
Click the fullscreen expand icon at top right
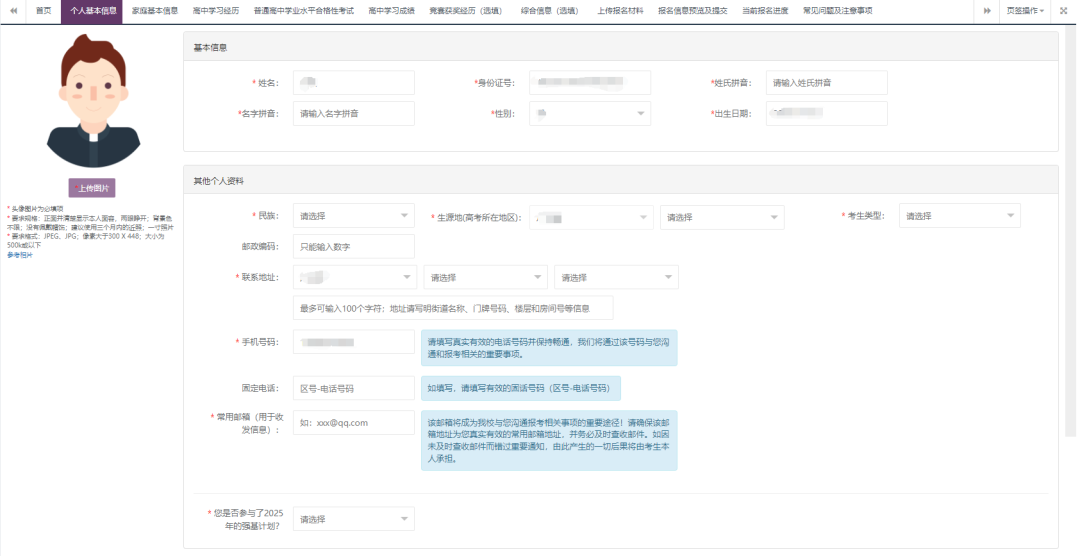point(1063,11)
